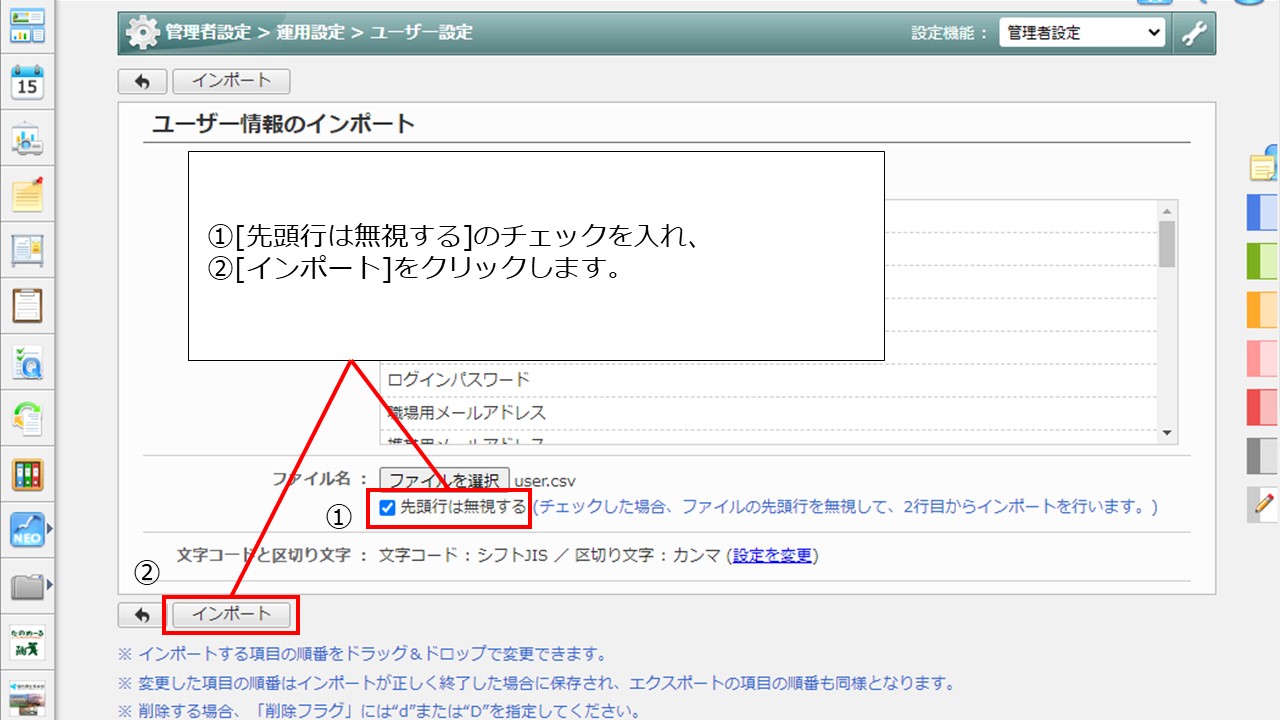1280x720 pixels.
Task: Click the item list scroll down arrow
Action: pyautogui.click(x=1166, y=433)
